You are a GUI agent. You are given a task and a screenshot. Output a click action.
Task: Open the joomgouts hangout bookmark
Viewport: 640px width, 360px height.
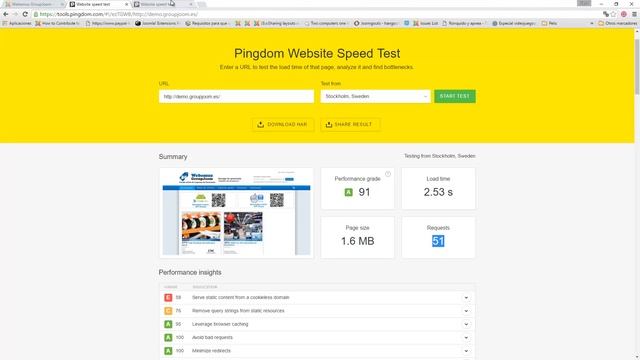(x=377, y=24)
